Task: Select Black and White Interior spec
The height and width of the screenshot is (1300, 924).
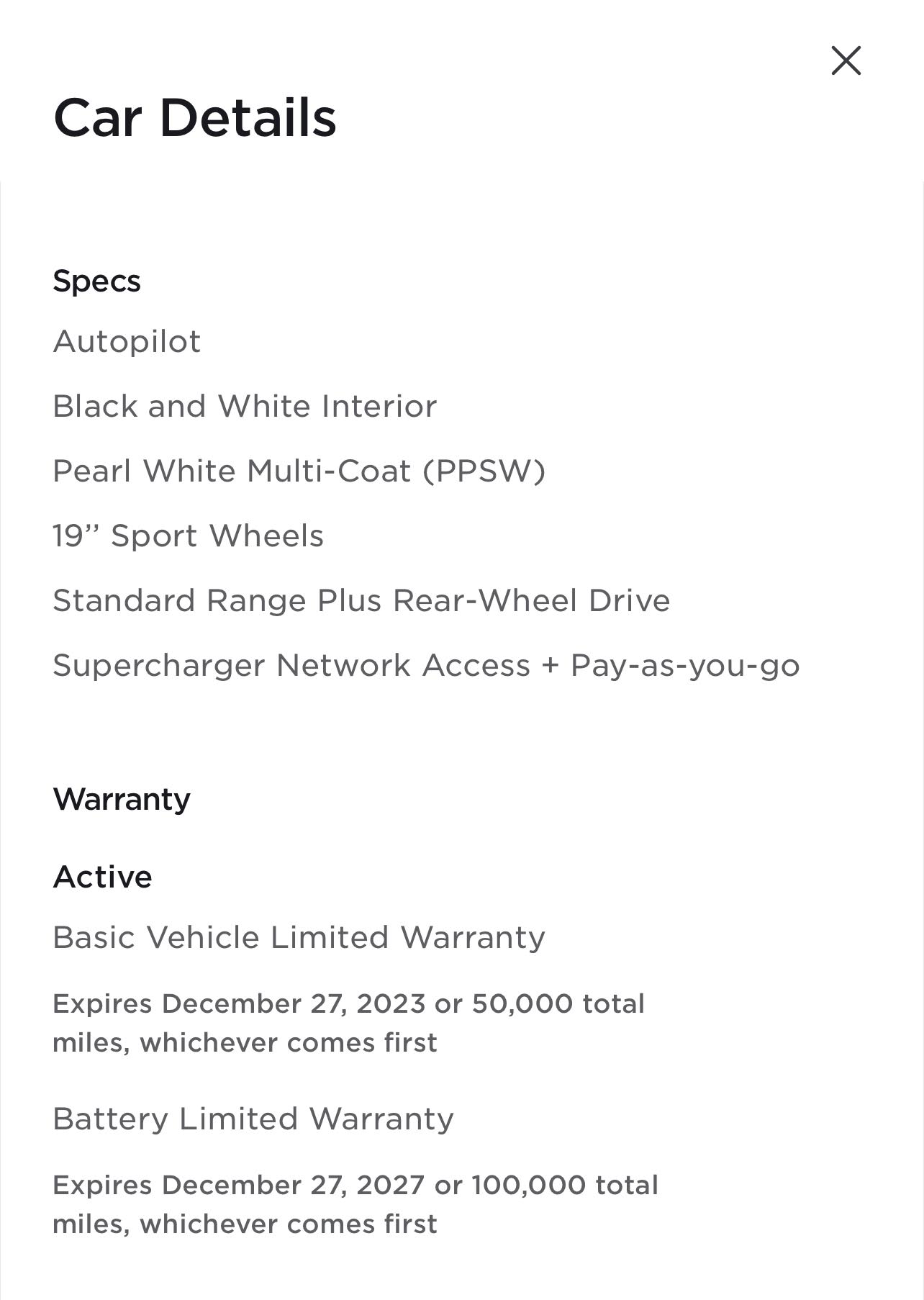Action: coord(245,406)
